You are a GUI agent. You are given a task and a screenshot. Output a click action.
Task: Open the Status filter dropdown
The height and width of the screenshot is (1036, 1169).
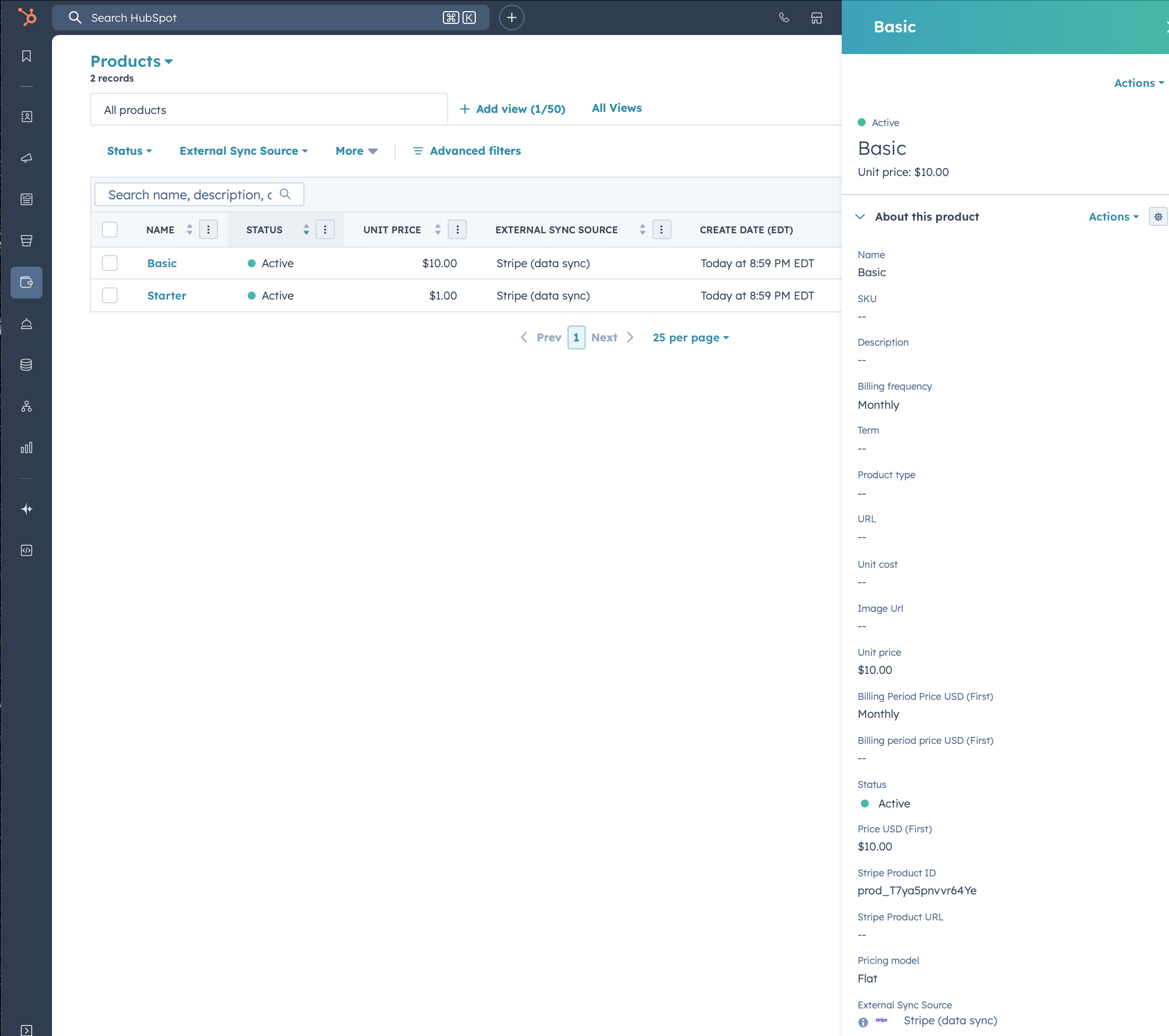tap(129, 151)
